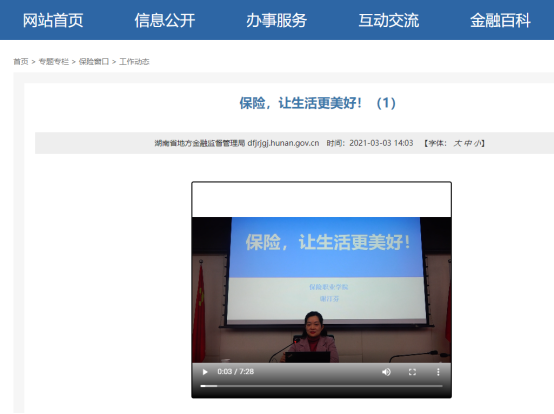
Task: Open the 信息公开 nav menu
Action: pyautogui.click(x=165, y=20)
